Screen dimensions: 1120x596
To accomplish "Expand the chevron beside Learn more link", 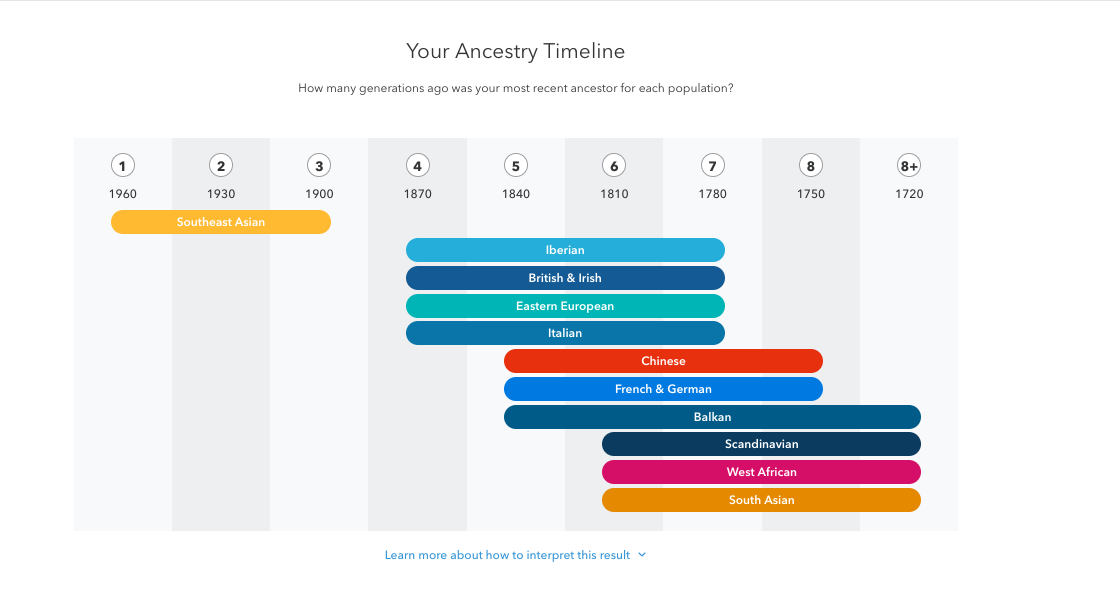I will [x=642, y=555].
